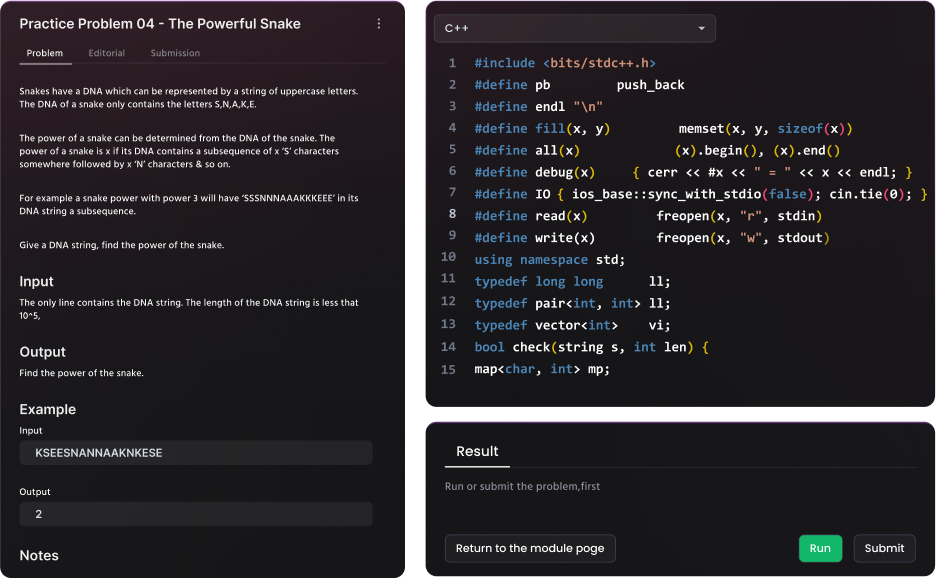Click the example input KSEESNANNAAKNKESE field
Viewport: 936px width, 579px height.
coord(196,452)
